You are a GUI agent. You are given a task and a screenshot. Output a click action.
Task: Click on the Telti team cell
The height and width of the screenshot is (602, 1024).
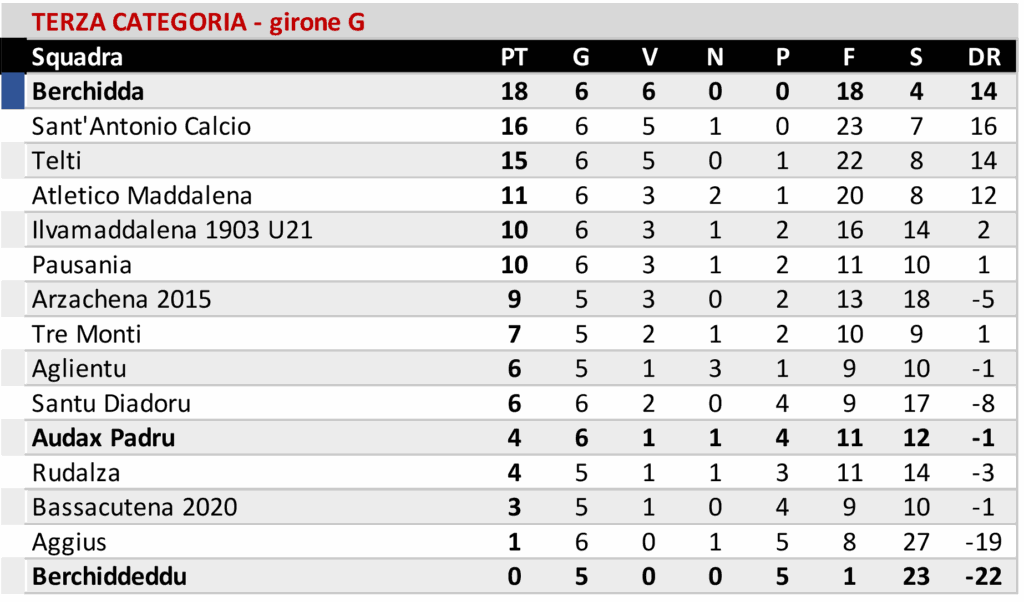[x=57, y=161]
